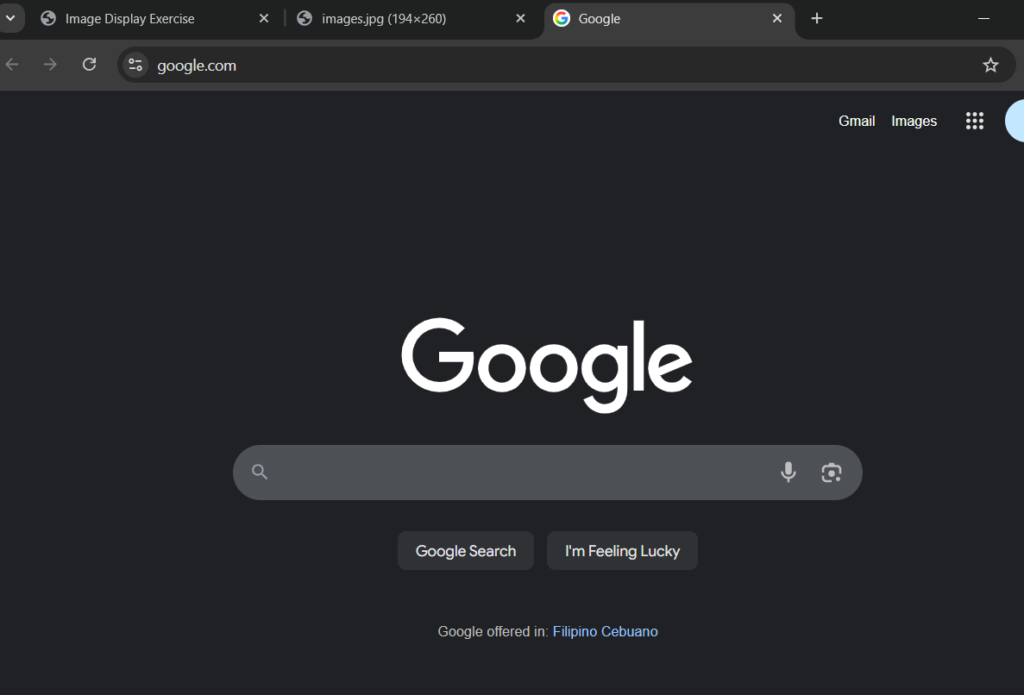Open a new tab with plus icon
The image size is (1024, 695).
coord(817,18)
